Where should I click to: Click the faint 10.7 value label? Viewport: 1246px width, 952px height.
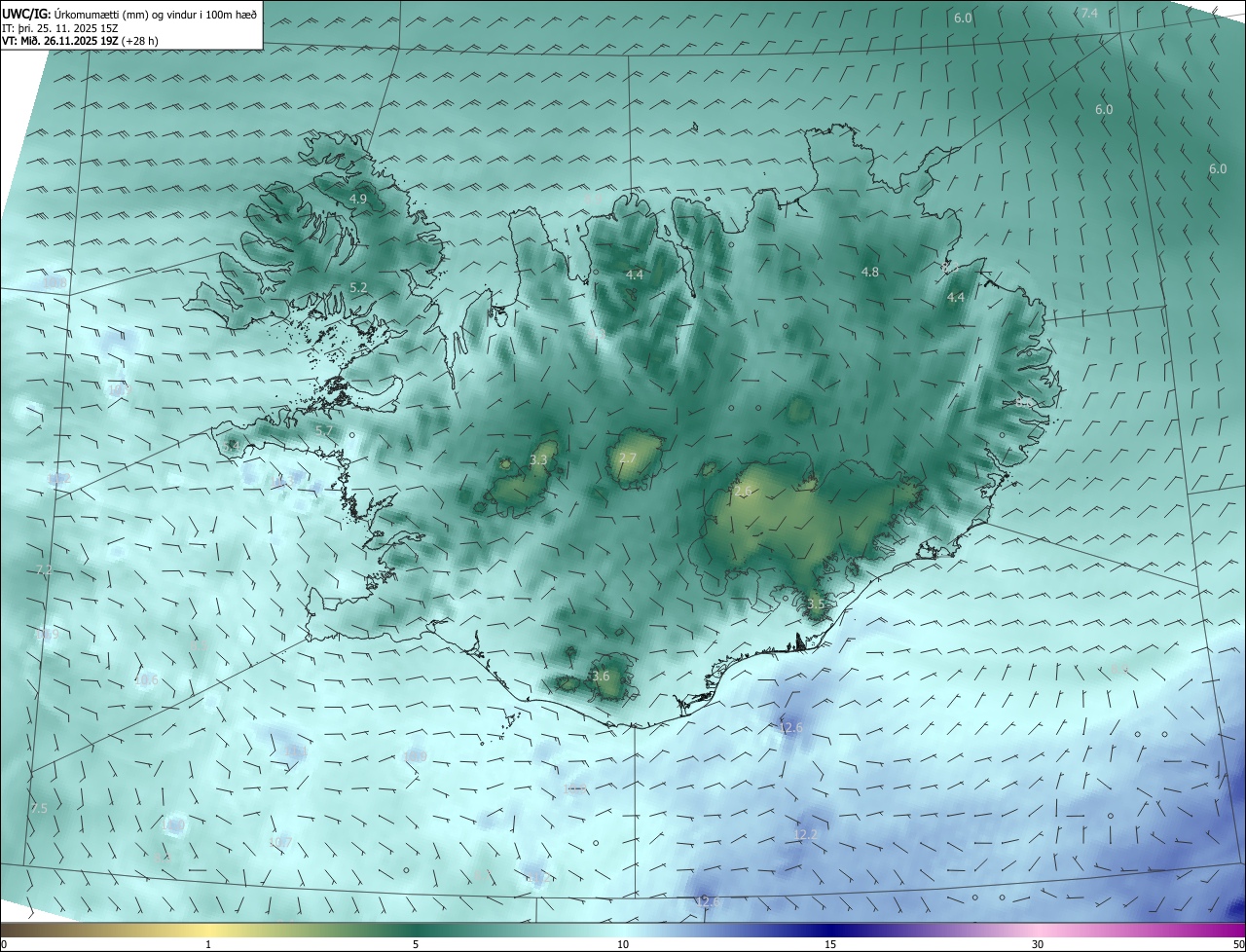click(280, 842)
